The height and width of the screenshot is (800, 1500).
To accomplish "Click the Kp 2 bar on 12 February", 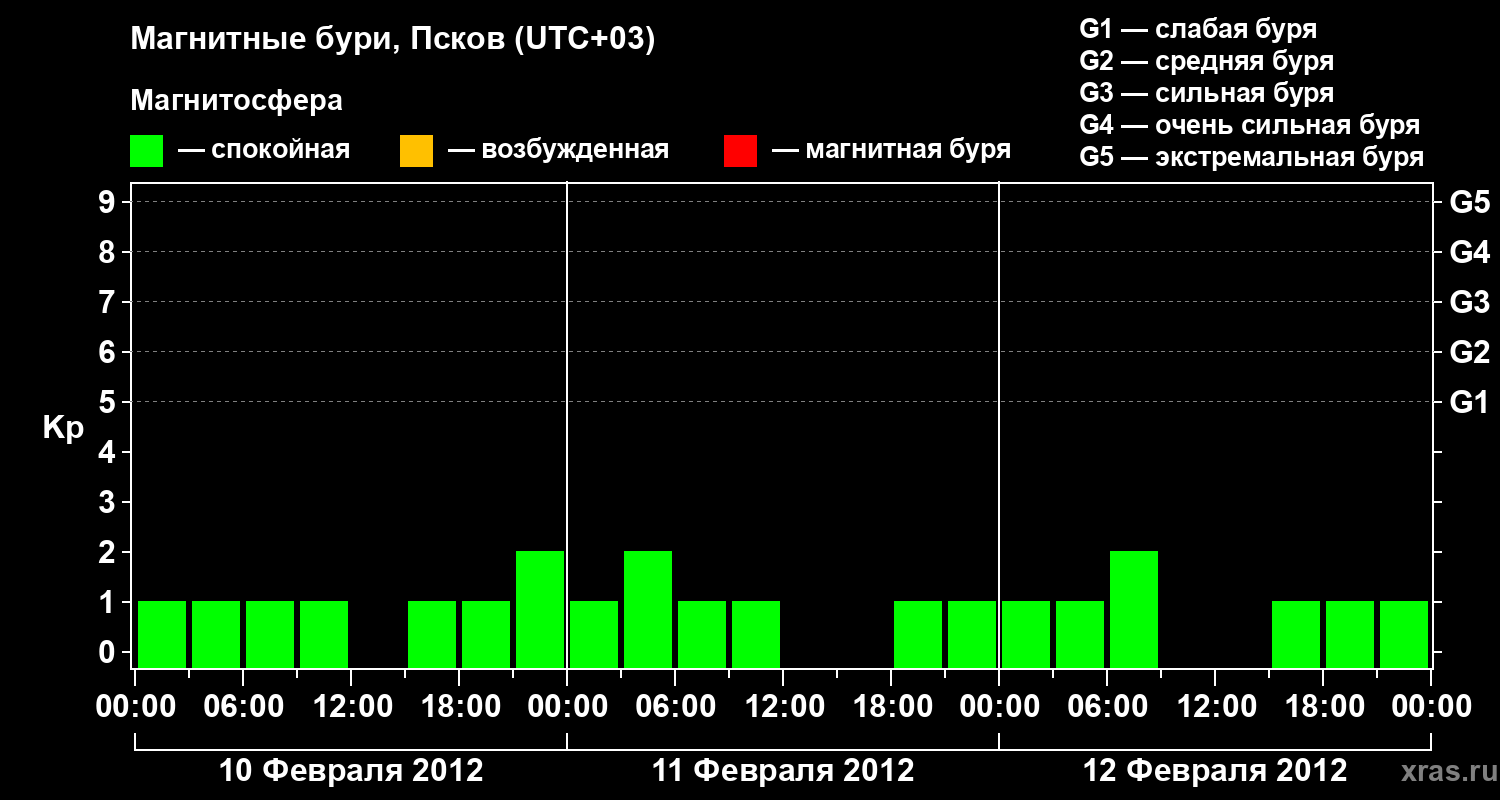I will [x=1134, y=609].
